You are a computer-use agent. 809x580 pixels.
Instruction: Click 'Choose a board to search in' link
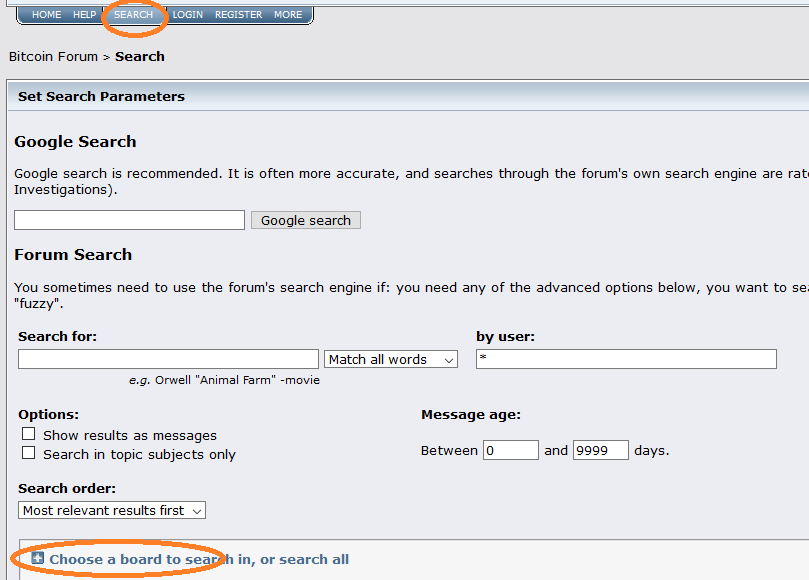coord(199,559)
